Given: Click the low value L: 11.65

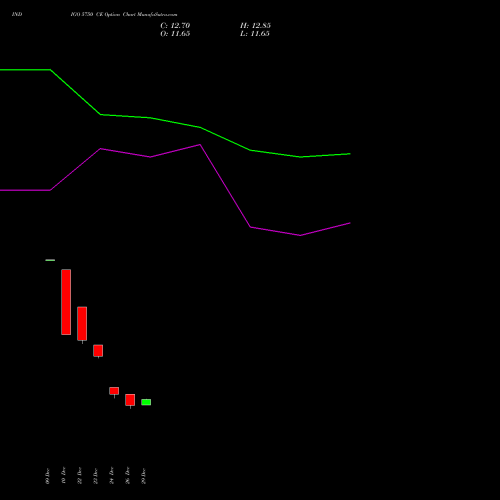Looking at the screenshot, I should coord(255,34).
